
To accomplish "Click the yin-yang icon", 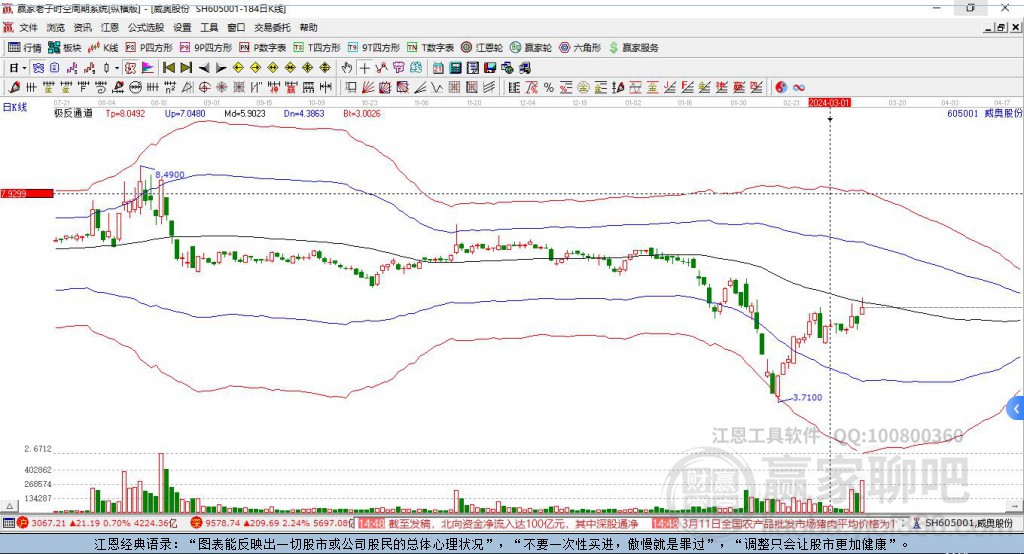I will tap(781, 87).
